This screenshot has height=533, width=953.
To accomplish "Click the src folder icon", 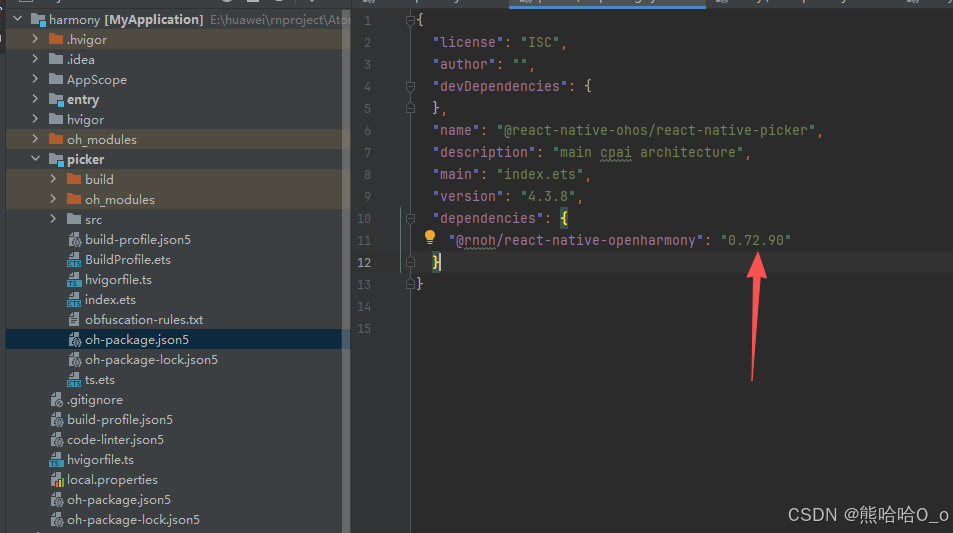I will point(74,219).
